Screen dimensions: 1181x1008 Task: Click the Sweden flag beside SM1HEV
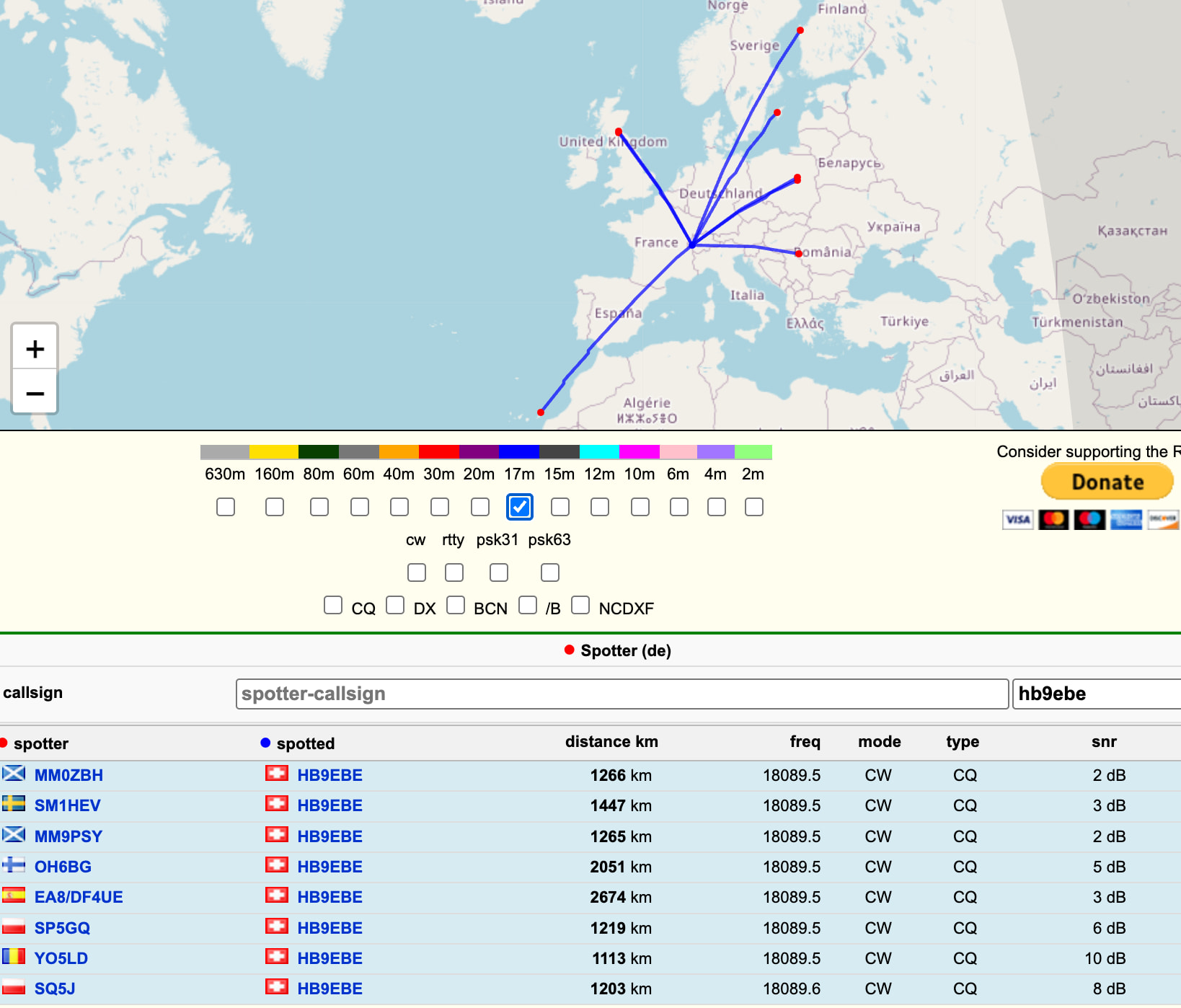(14, 805)
